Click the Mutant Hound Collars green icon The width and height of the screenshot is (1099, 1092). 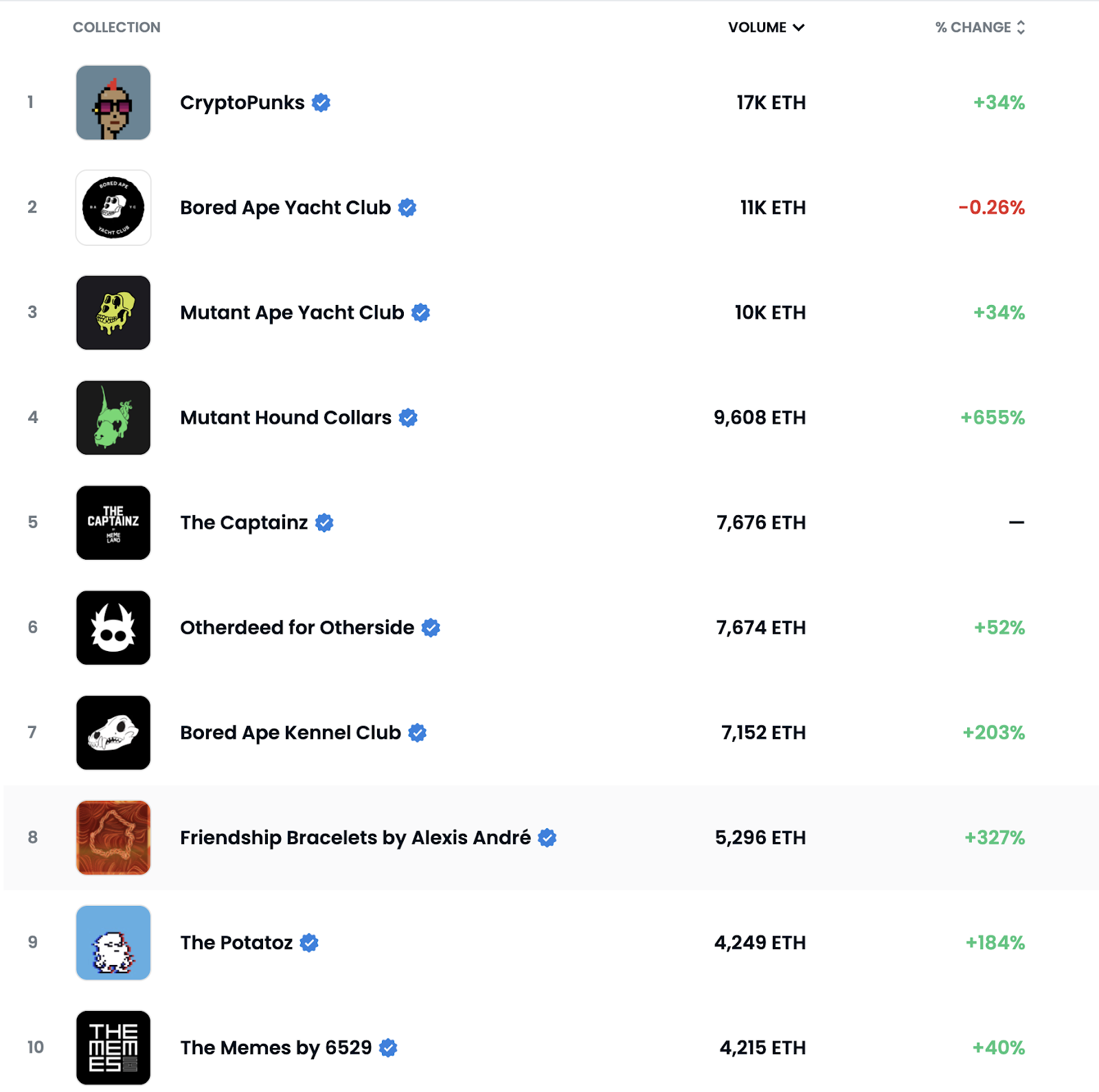pos(113,418)
